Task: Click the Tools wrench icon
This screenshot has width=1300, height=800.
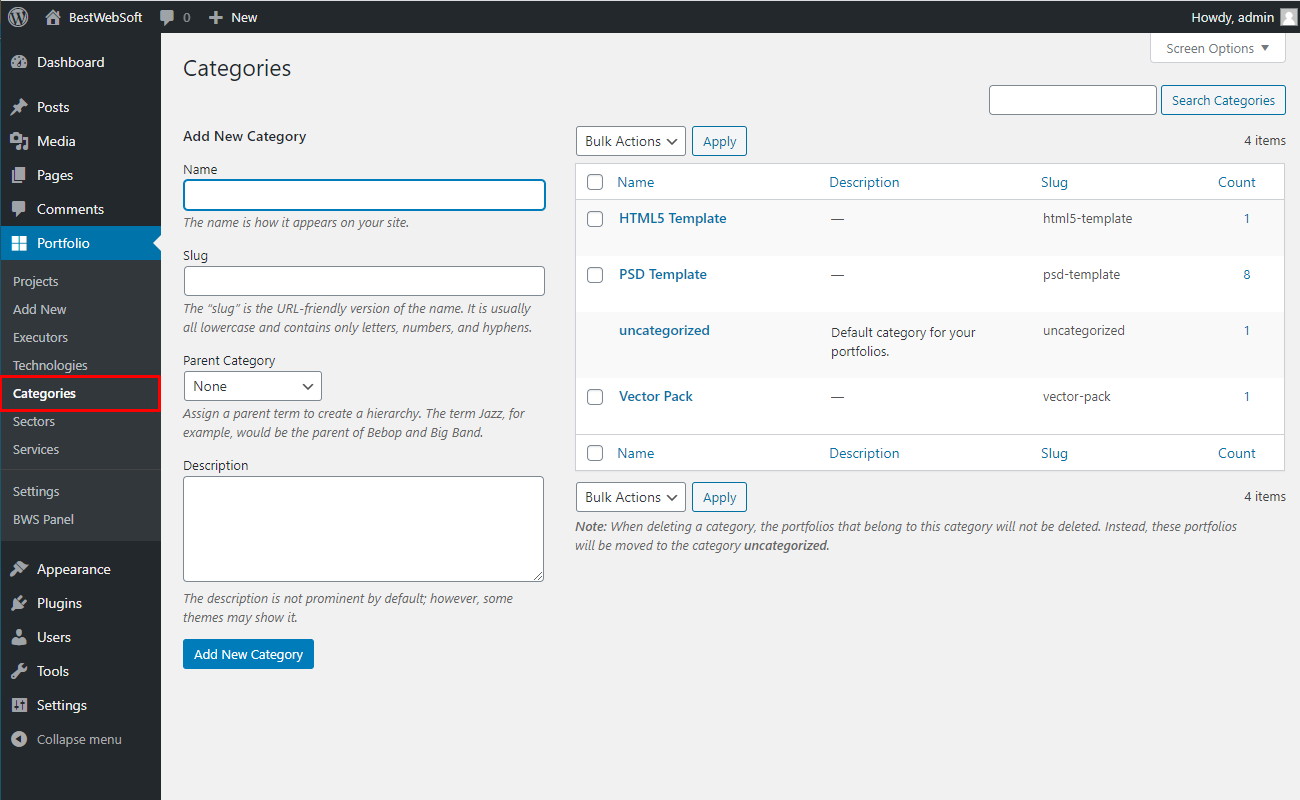Action: [x=19, y=671]
